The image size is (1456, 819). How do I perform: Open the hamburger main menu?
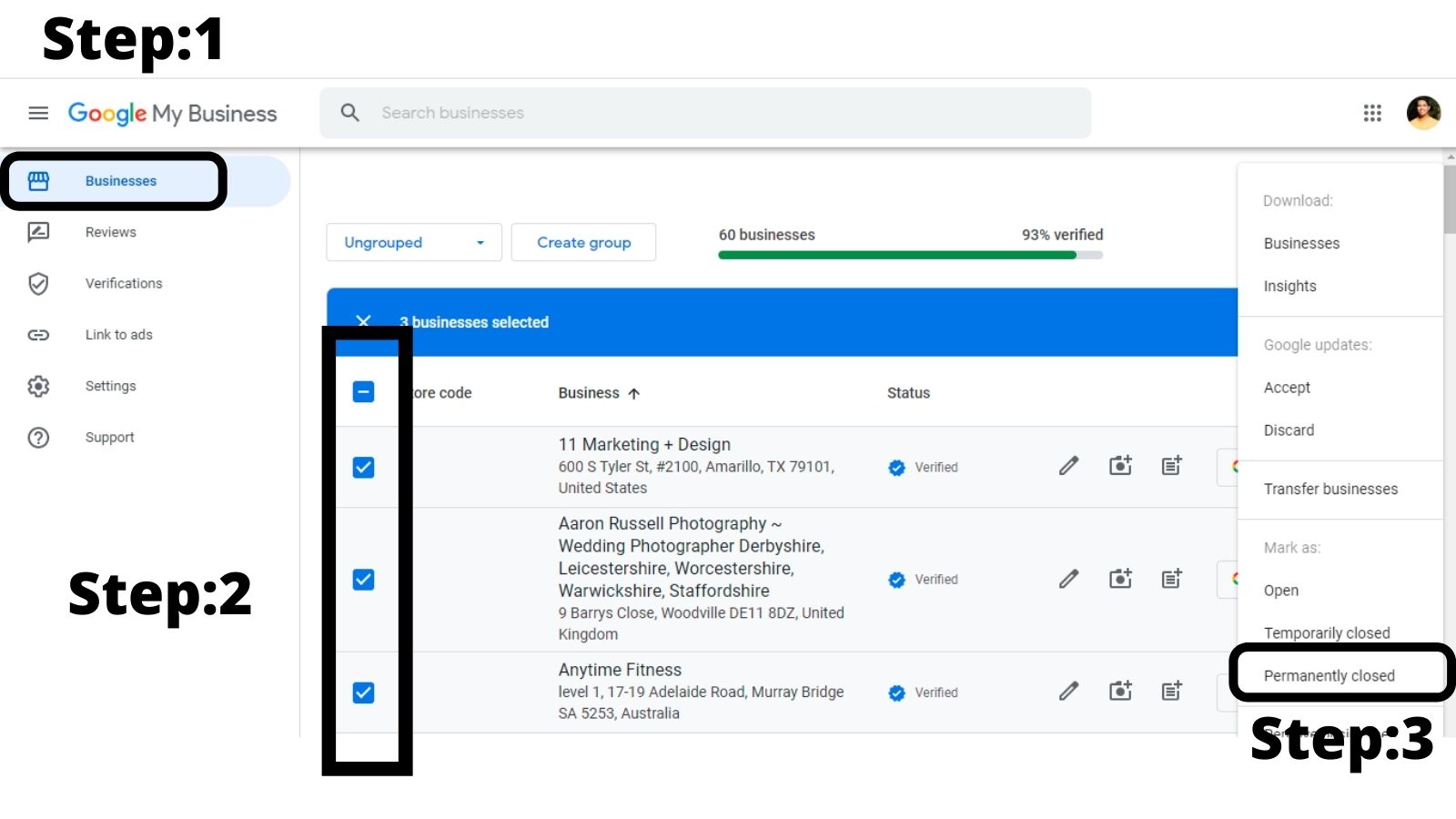(x=38, y=113)
